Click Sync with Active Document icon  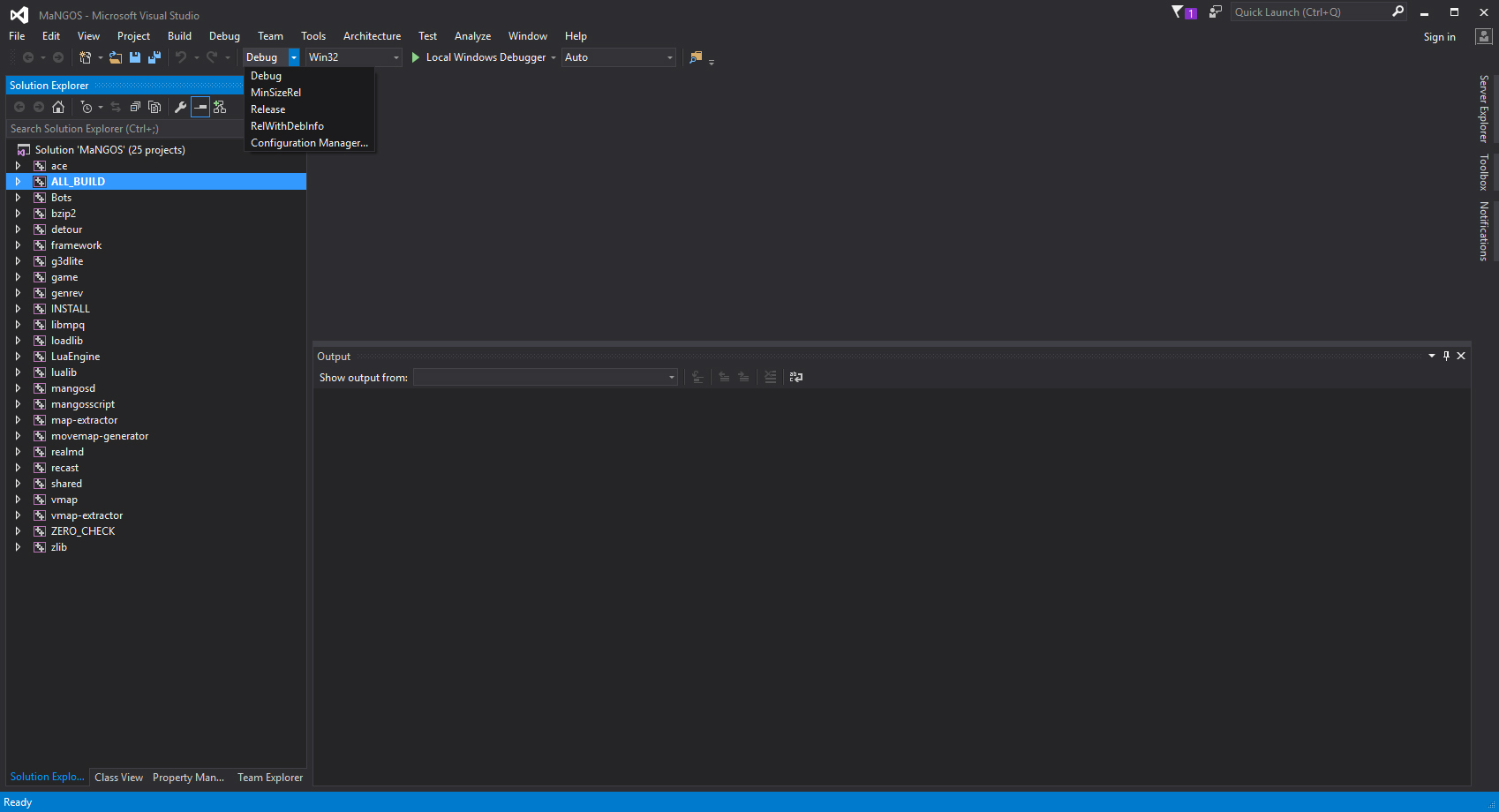point(116,107)
